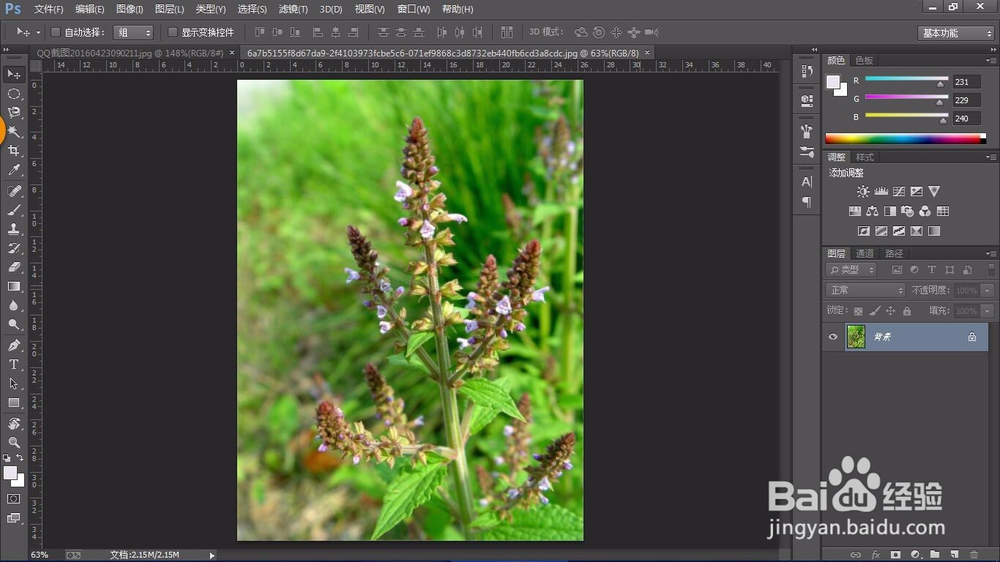
Task: Switch to the 色板 tab
Action: click(x=864, y=60)
